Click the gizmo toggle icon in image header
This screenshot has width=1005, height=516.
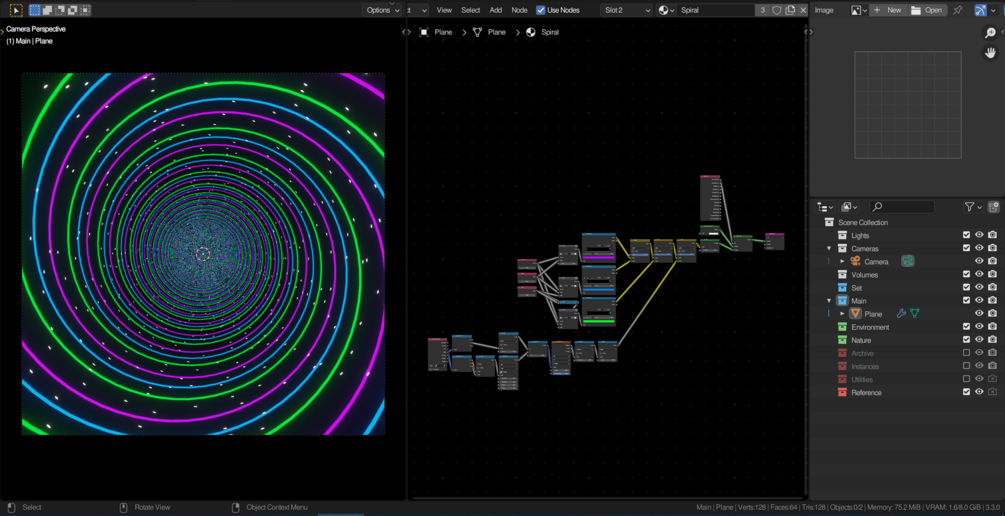click(x=981, y=10)
